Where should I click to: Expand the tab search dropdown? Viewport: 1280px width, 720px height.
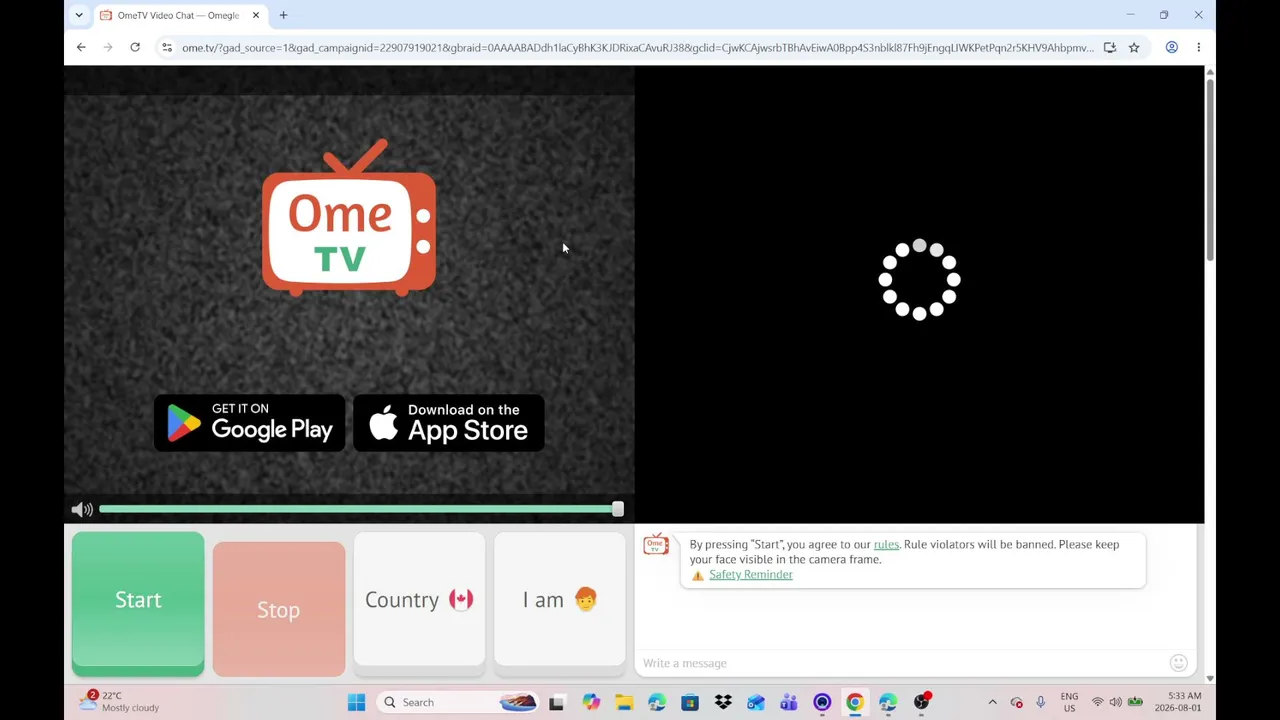[x=79, y=15]
